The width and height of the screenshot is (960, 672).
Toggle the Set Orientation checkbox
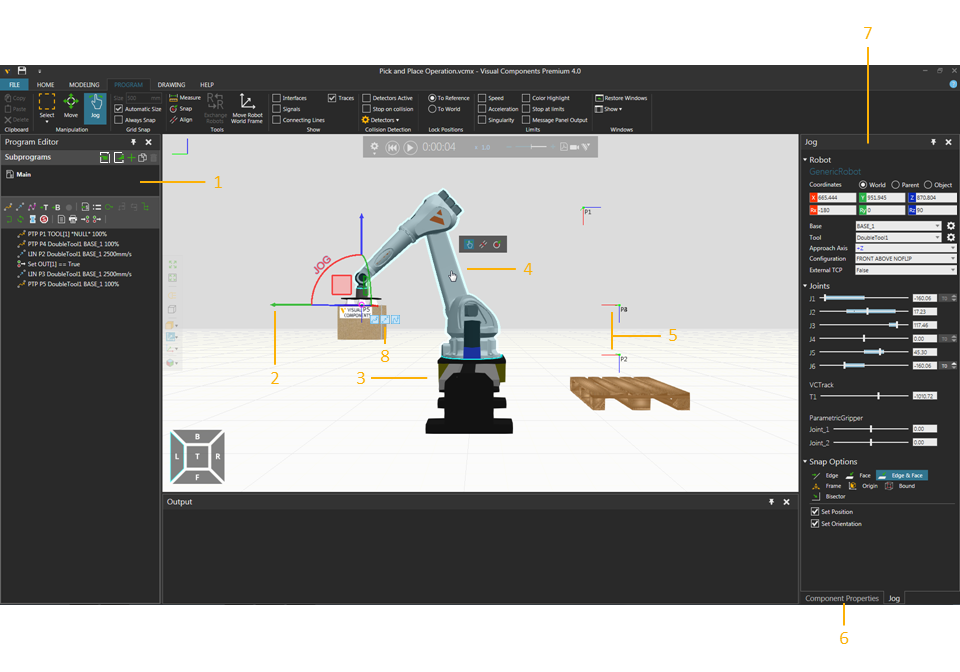click(x=815, y=523)
